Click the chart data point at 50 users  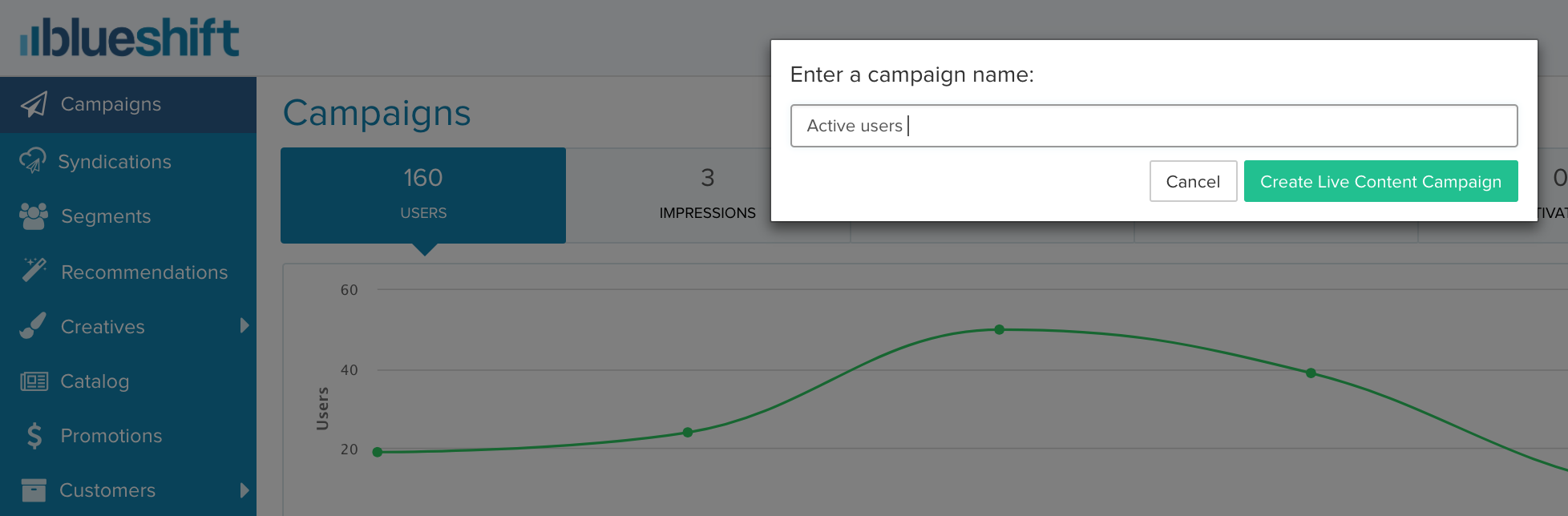click(999, 329)
